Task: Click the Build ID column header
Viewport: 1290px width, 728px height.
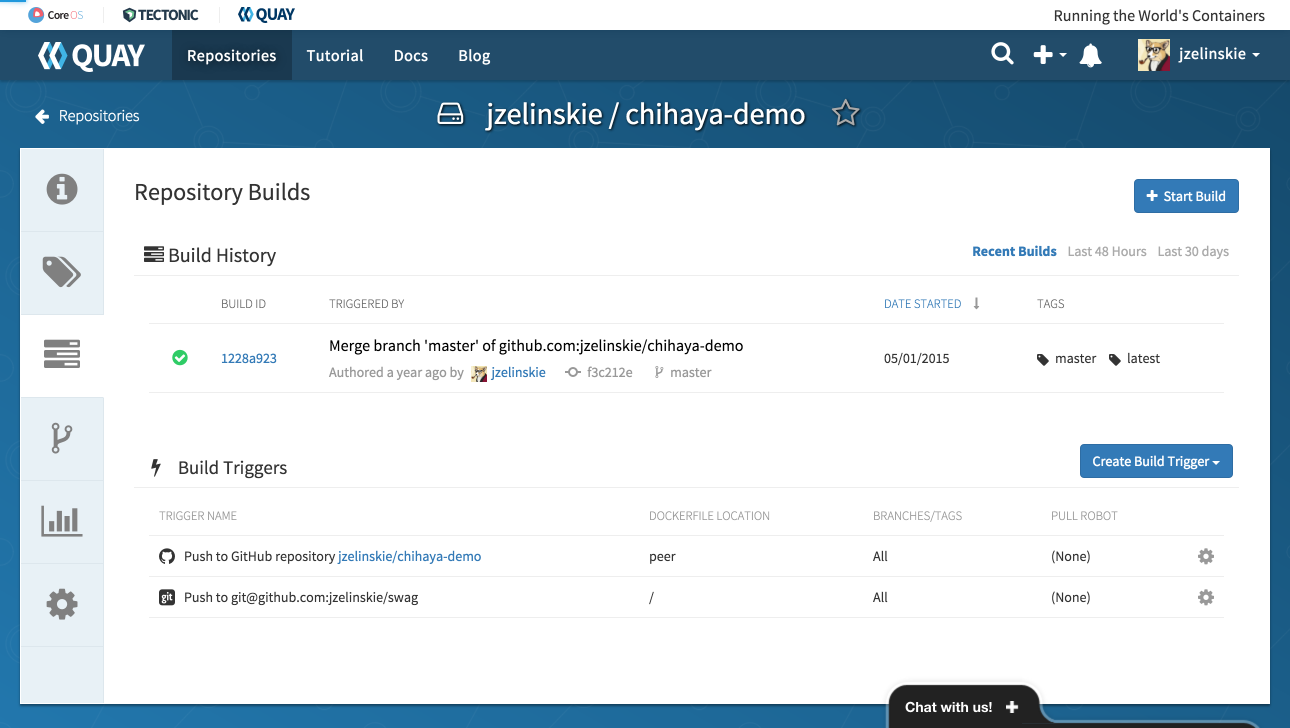Action: 243,304
